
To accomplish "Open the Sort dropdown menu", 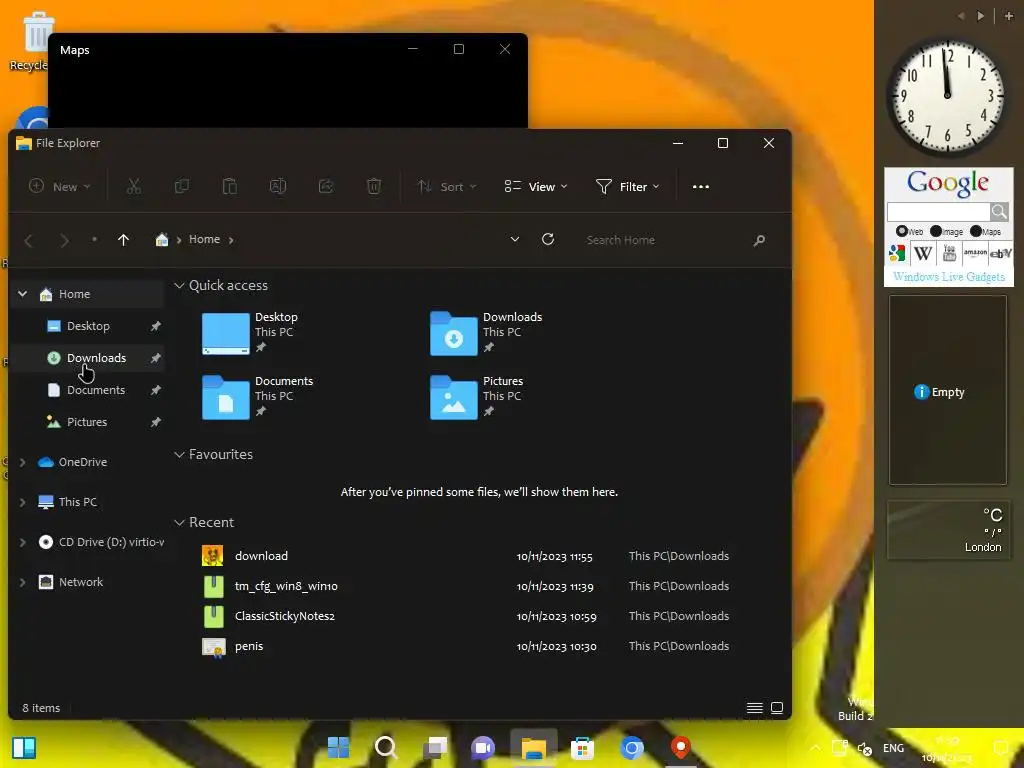I will click(447, 187).
